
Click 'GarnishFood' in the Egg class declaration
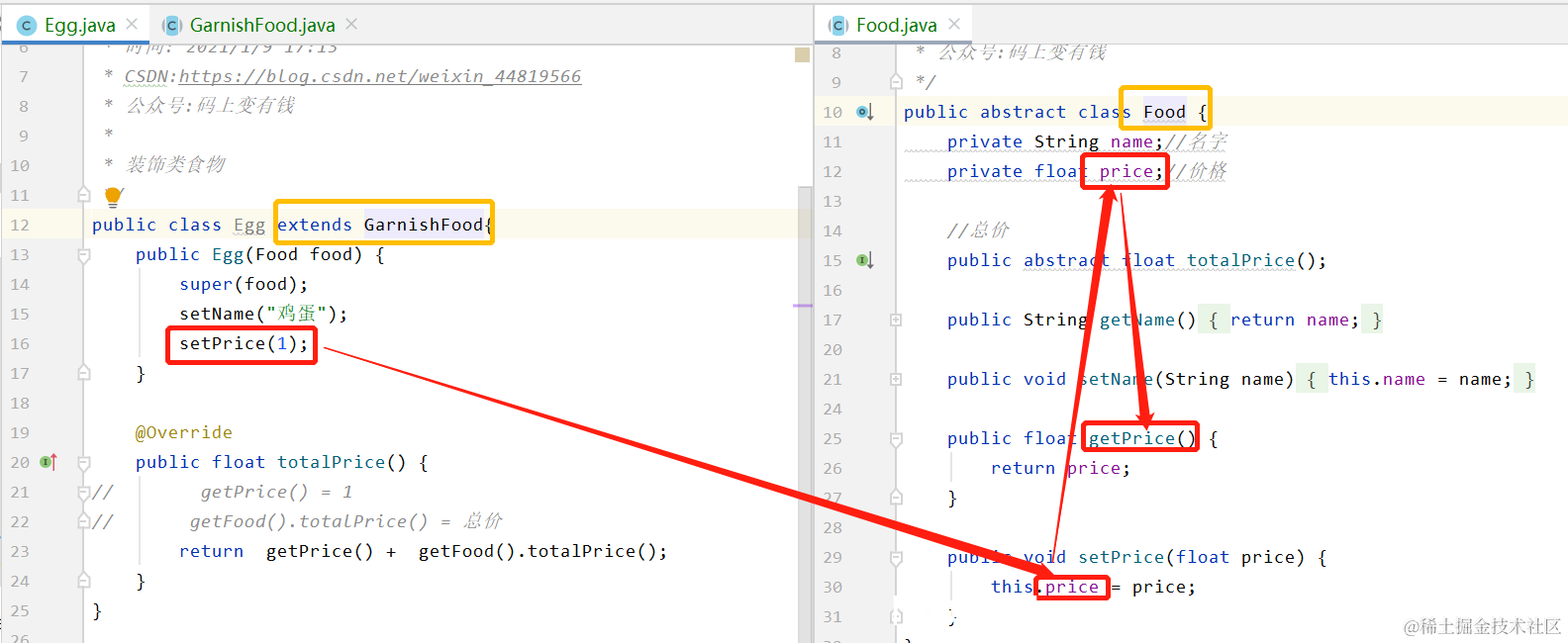click(423, 225)
